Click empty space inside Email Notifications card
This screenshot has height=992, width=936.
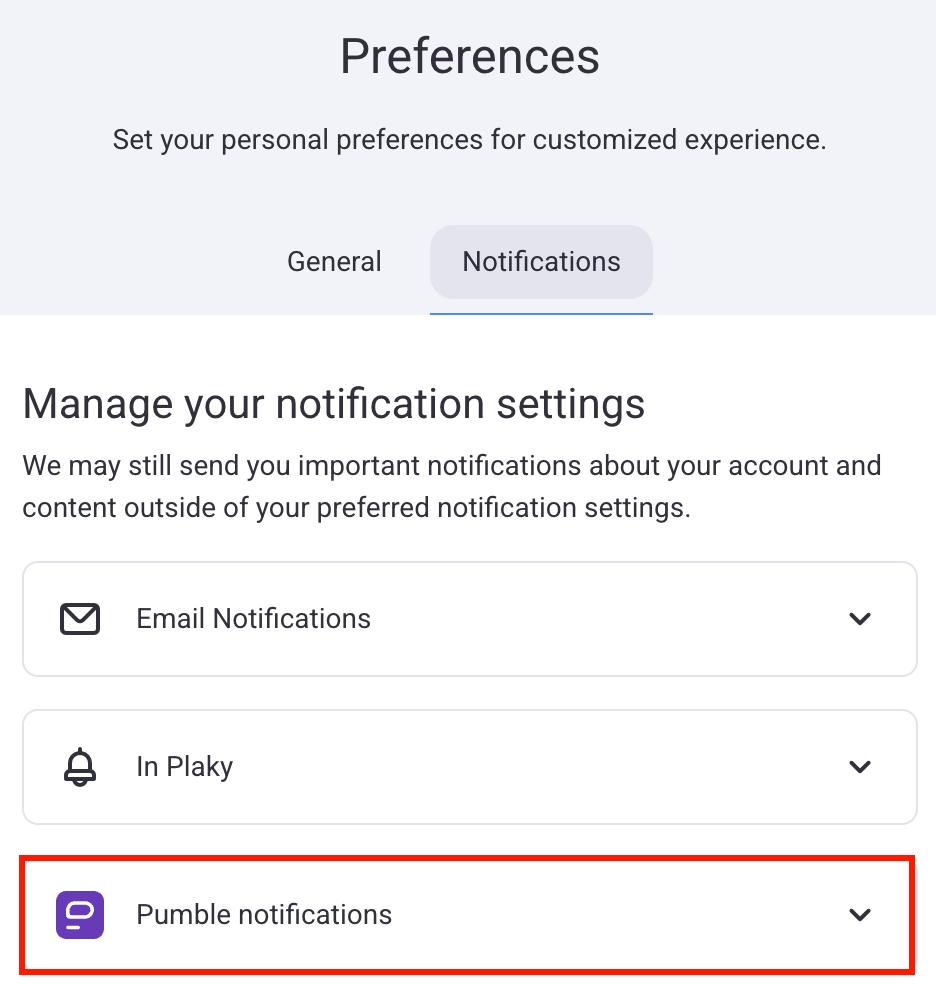[600, 619]
